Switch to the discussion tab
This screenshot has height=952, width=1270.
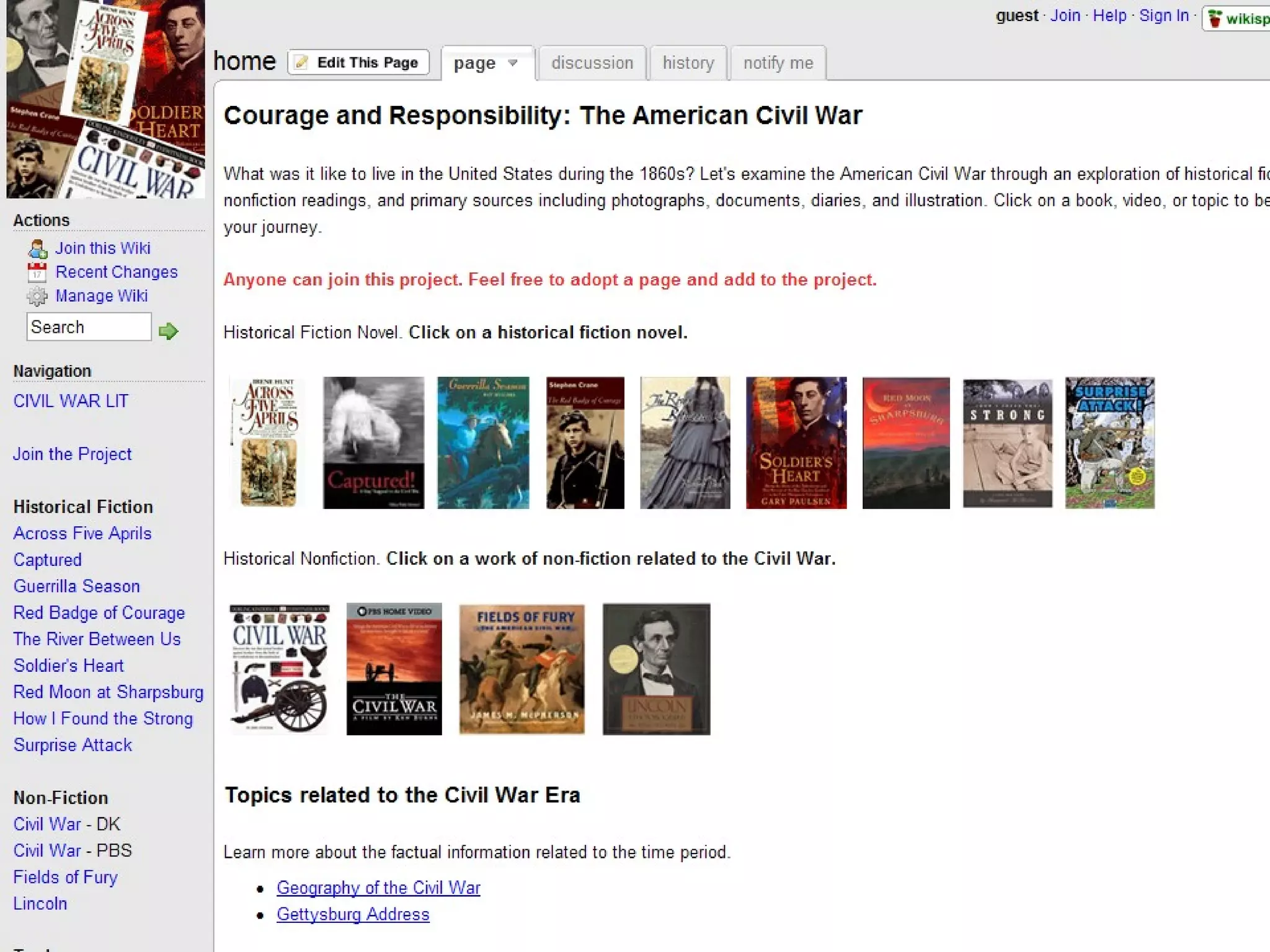point(592,63)
